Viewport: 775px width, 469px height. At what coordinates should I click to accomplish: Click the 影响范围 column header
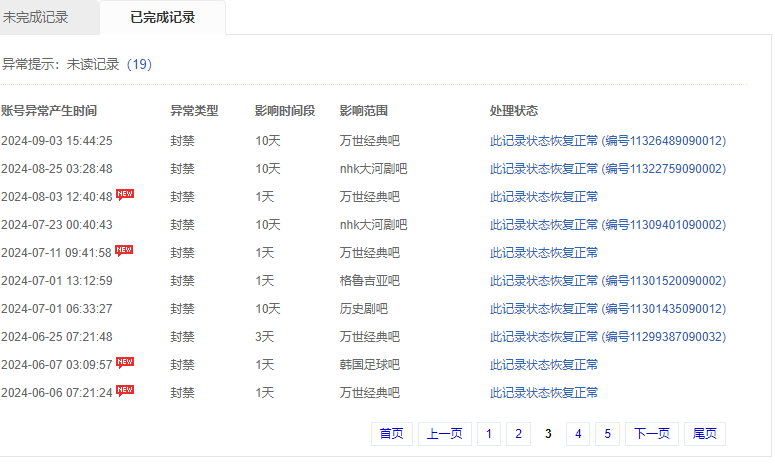pos(363,111)
